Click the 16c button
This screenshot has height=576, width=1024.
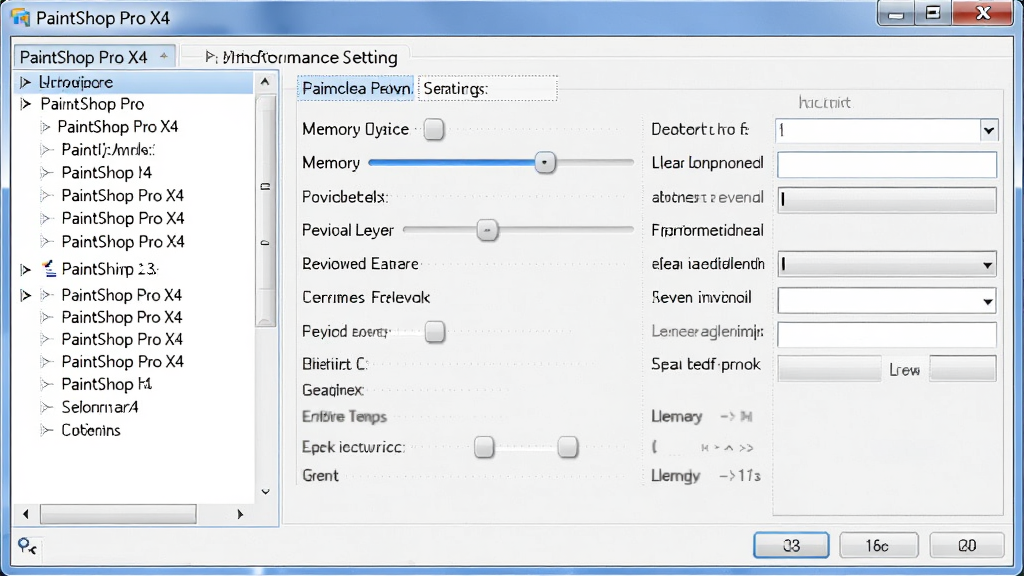point(878,545)
